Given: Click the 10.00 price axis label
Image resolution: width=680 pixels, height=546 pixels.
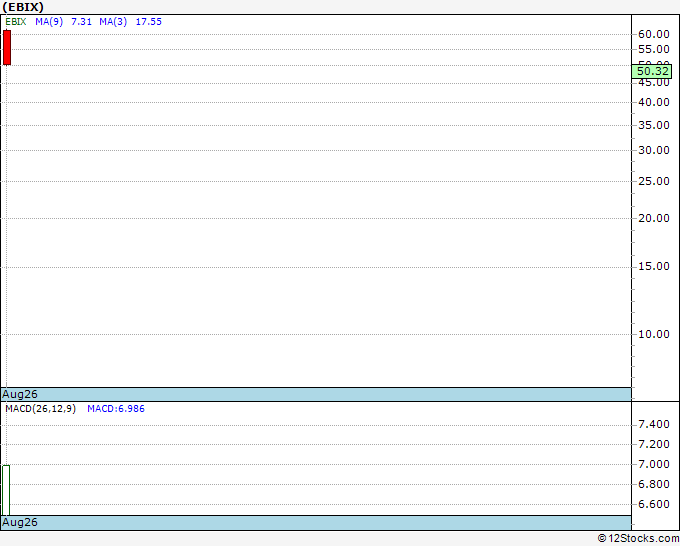Looking at the screenshot, I should [654, 334].
